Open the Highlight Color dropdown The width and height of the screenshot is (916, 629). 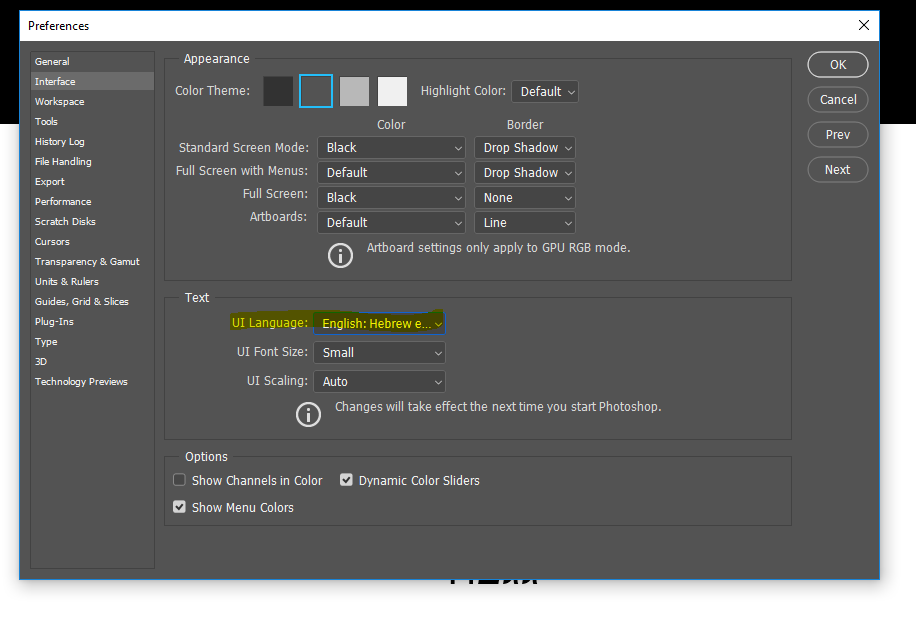click(545, 92)
